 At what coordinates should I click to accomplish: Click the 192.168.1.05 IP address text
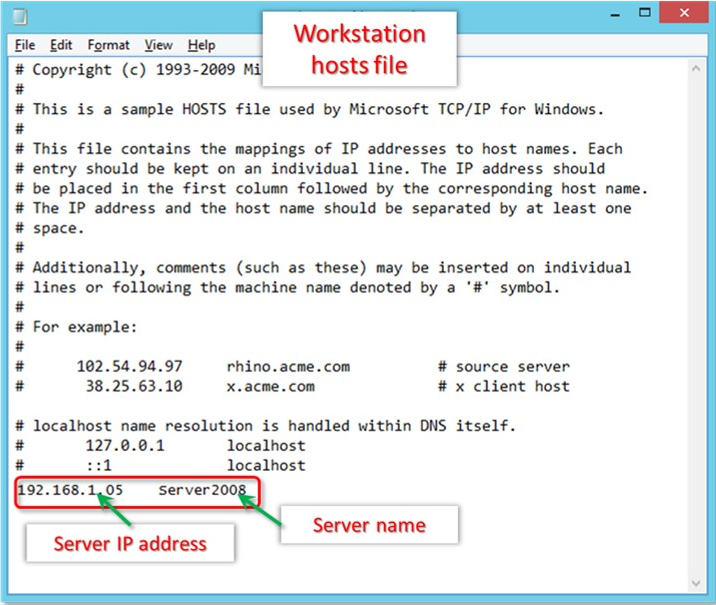[70, 490]
